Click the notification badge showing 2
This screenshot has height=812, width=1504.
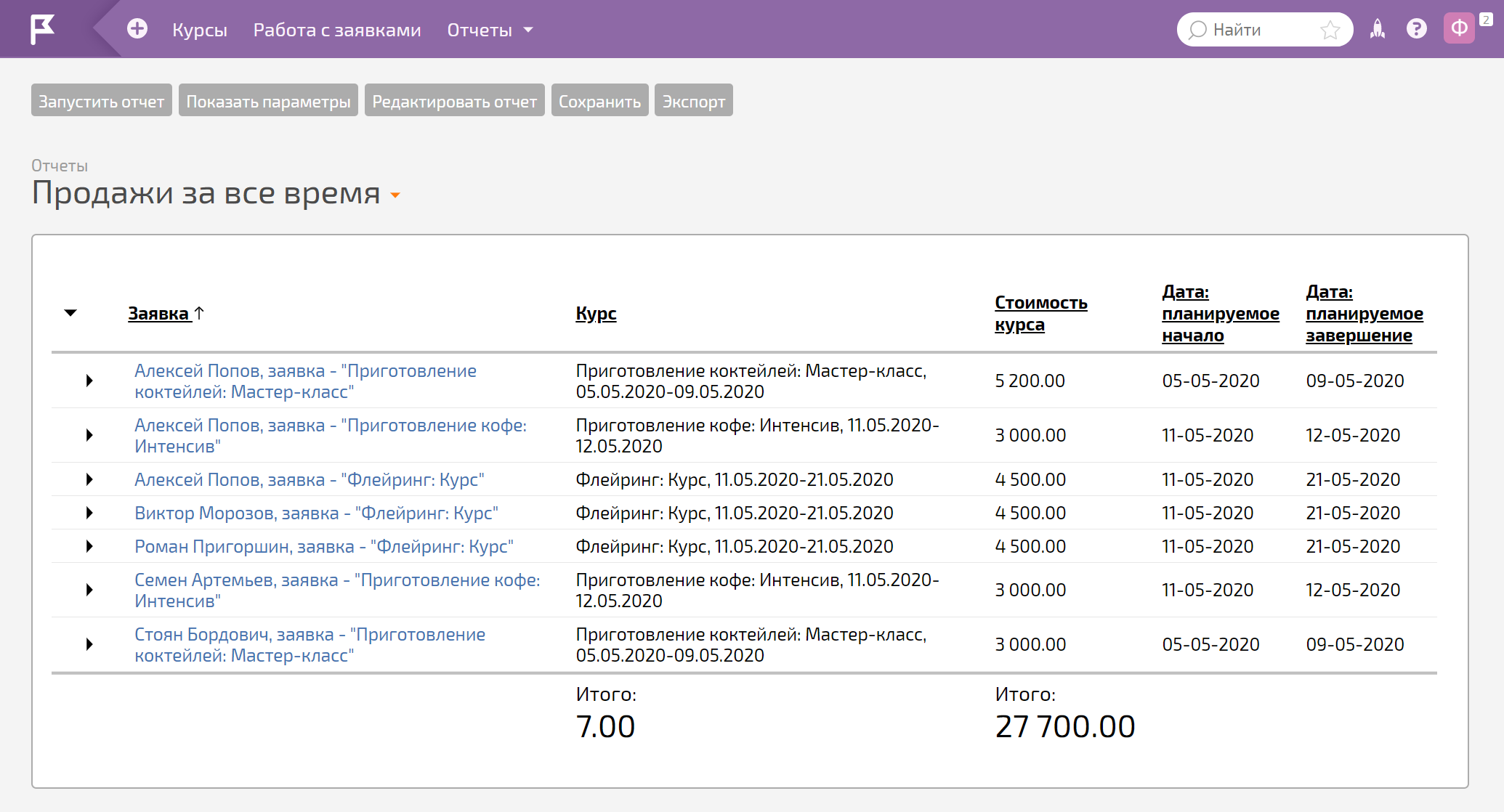pyautogui.click(x=1487, y=20)
